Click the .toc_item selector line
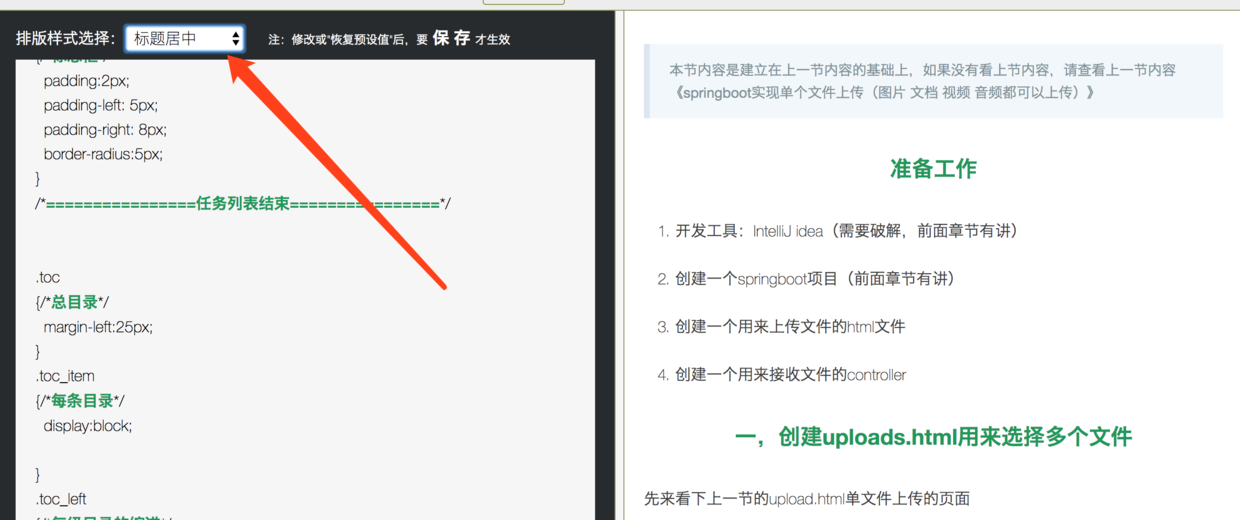The height and width of the screenshot is (520, 1240). pyautogui.click(x=65, y=376)
